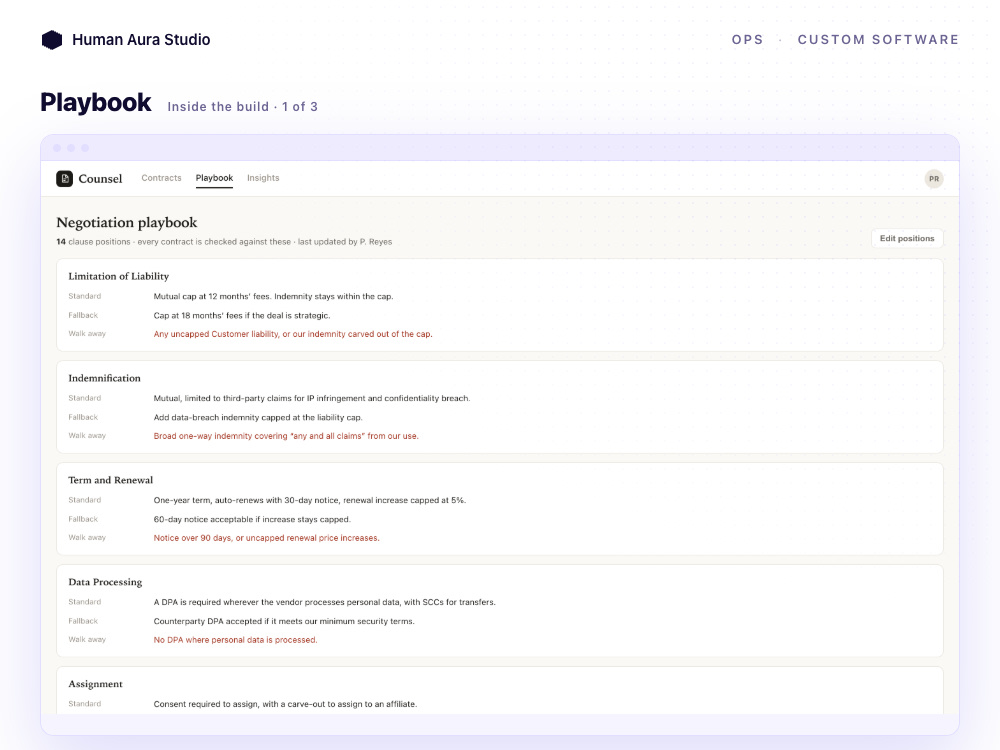Screen dimensions: 1000x750
Task: Click the Standard label under Limitation of Liability
Action: [x=85, y=296]
